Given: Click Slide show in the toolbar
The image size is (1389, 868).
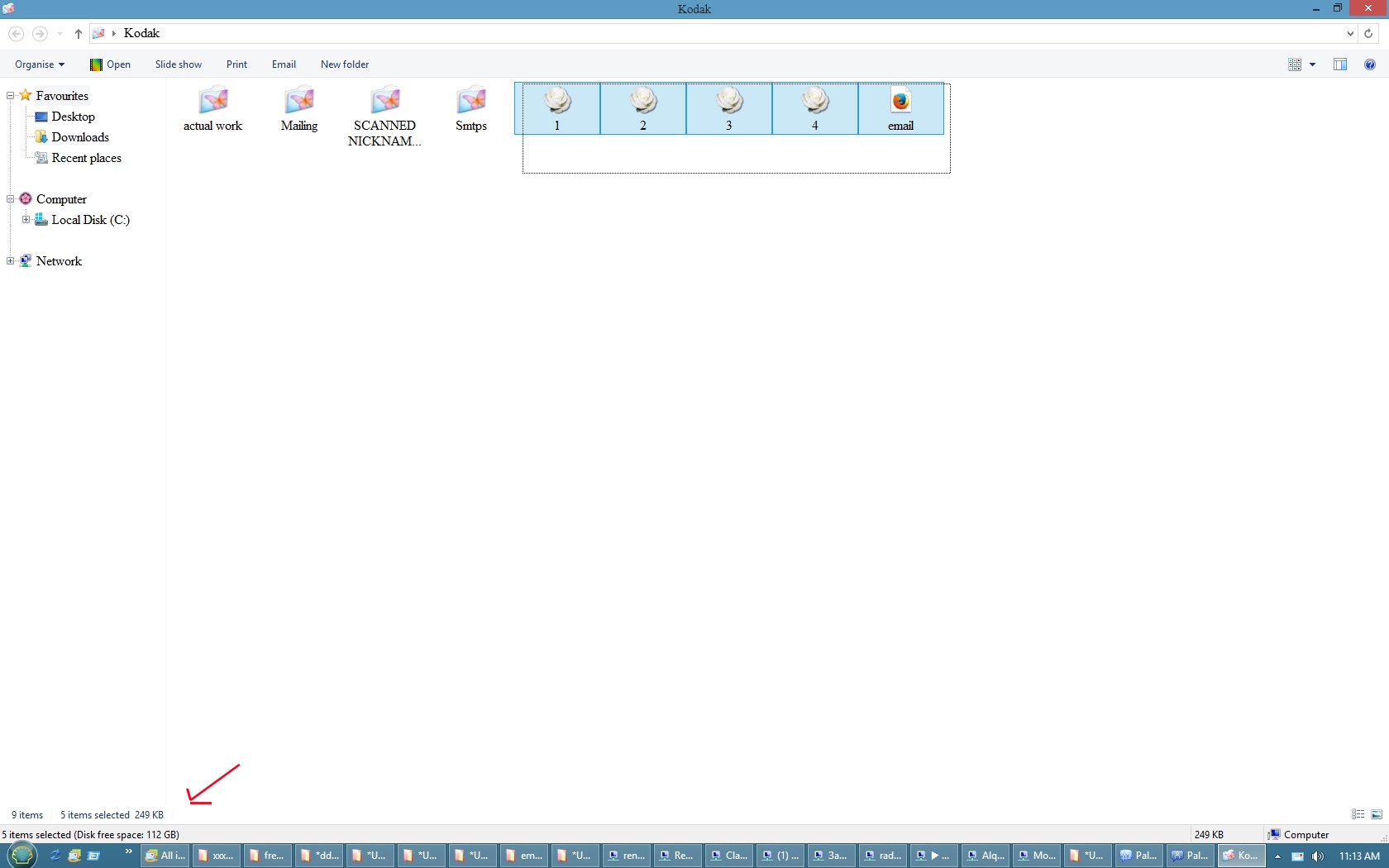Looking at the screenshot, I should (x=178, y=64).
